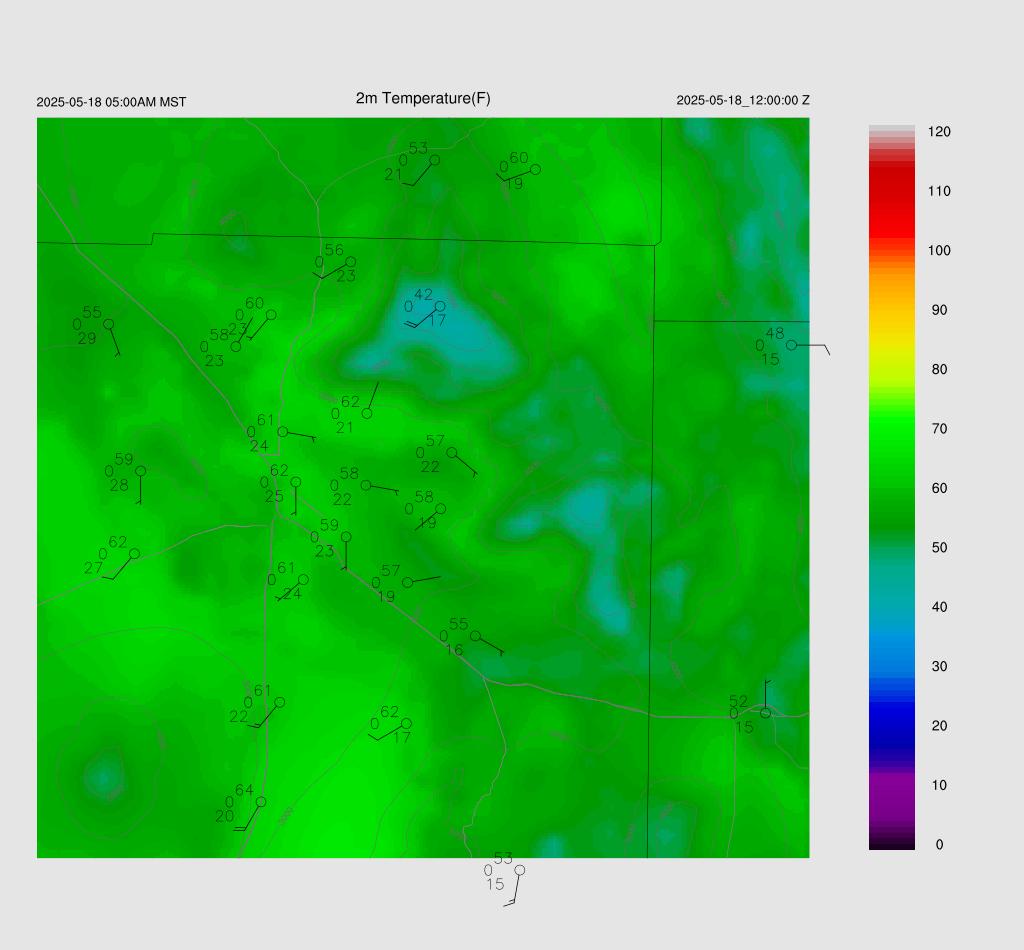
Task: Click station circle with 57 over 19
Action: pyautogui.click(x=408, y=582)
